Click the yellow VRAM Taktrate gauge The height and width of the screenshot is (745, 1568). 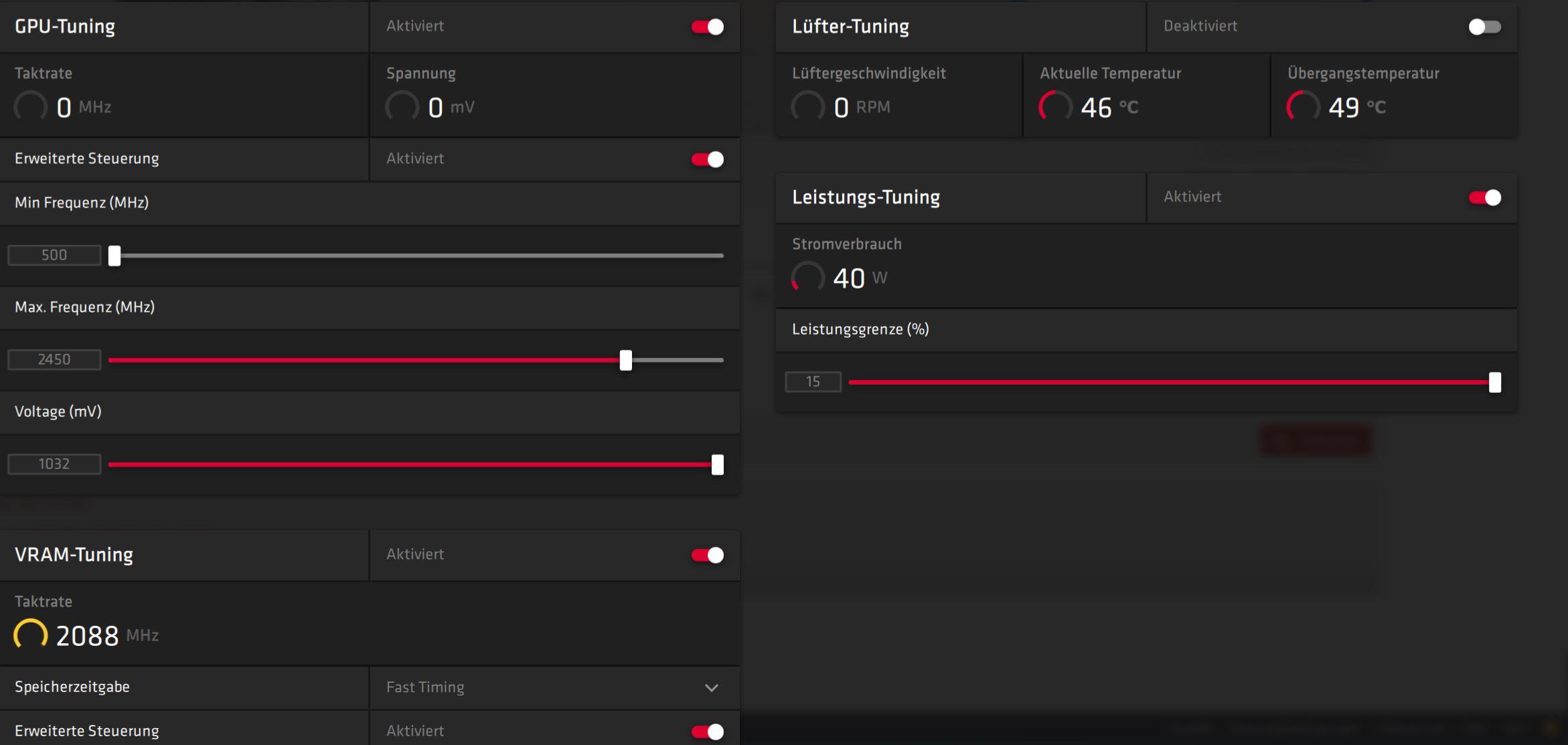coord(31,635)
